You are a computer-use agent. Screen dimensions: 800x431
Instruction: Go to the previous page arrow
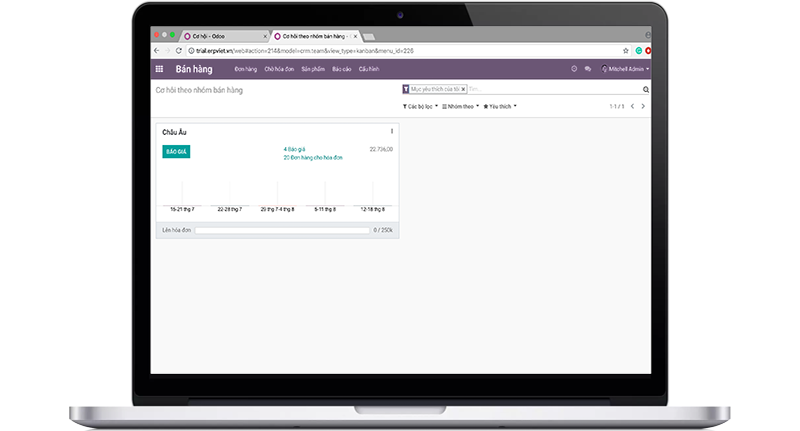coord(632,106)
